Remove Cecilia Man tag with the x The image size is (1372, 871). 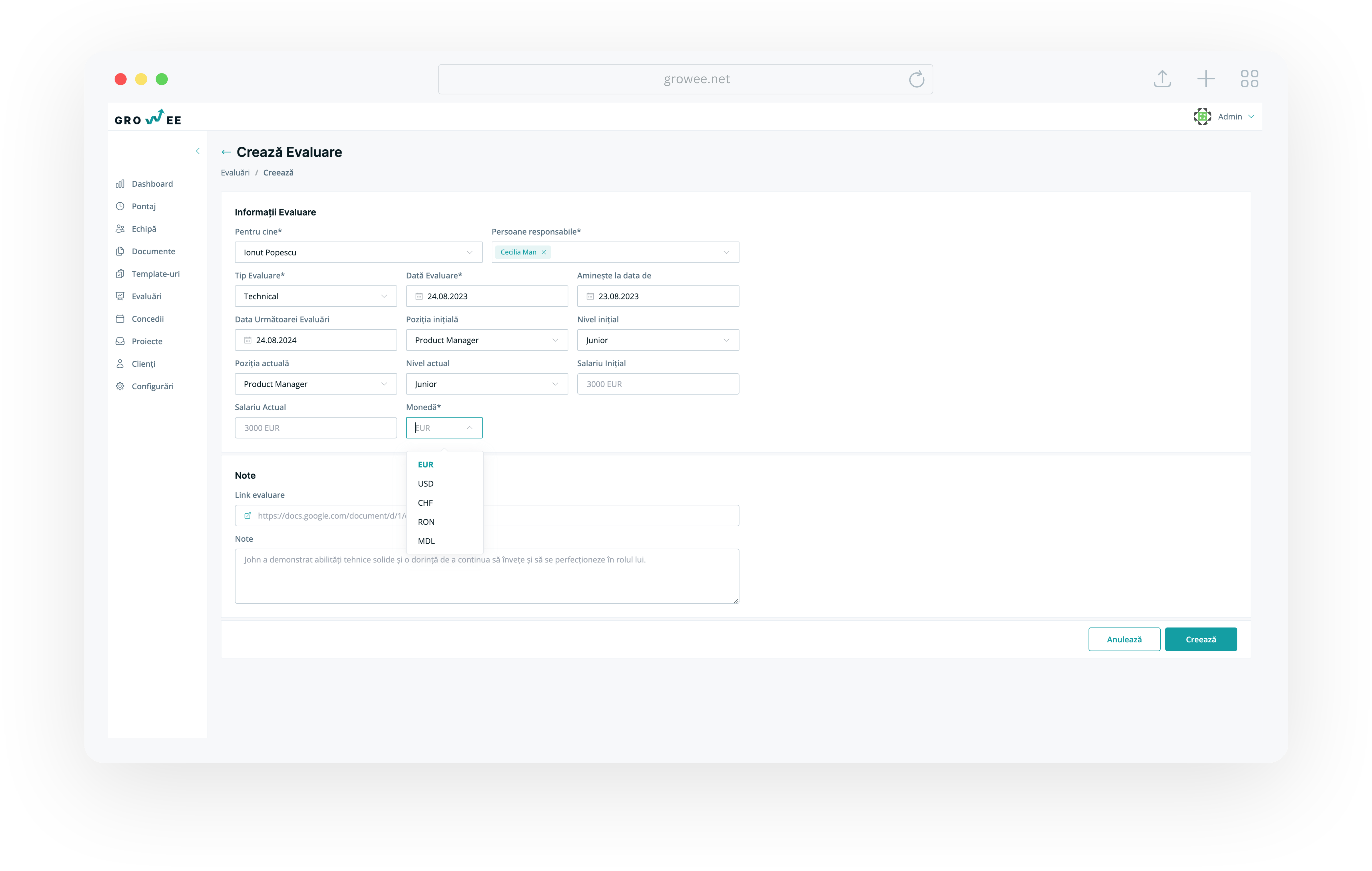tap(544, 252)
